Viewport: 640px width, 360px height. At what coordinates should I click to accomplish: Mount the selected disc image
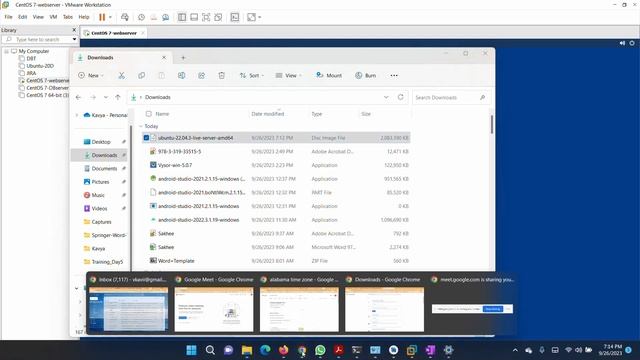(x=329, y=76)
